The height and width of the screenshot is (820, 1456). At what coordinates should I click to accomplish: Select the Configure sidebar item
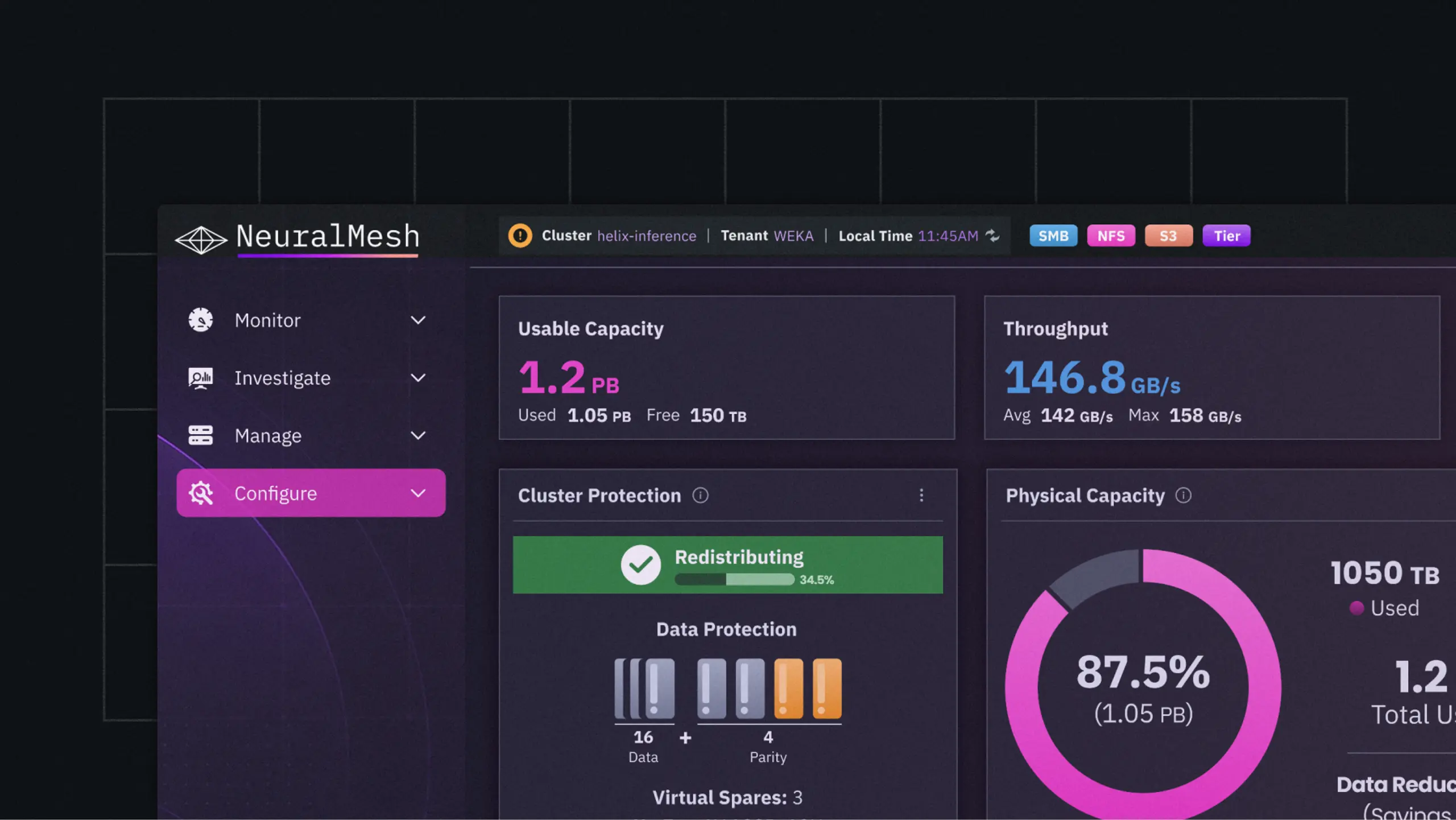(x=311, y=493)
